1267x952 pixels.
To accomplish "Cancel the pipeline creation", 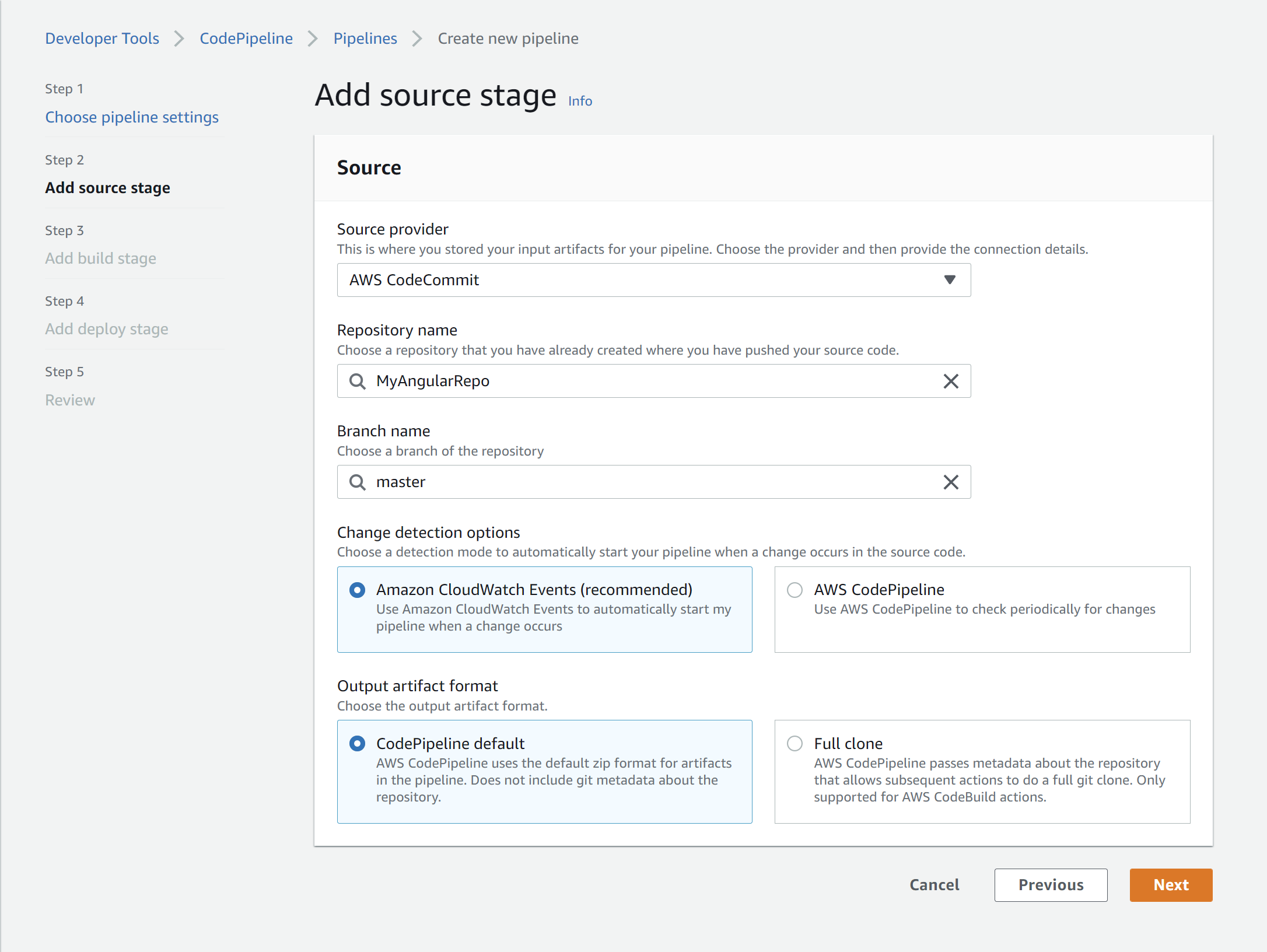I will (934, 885).
